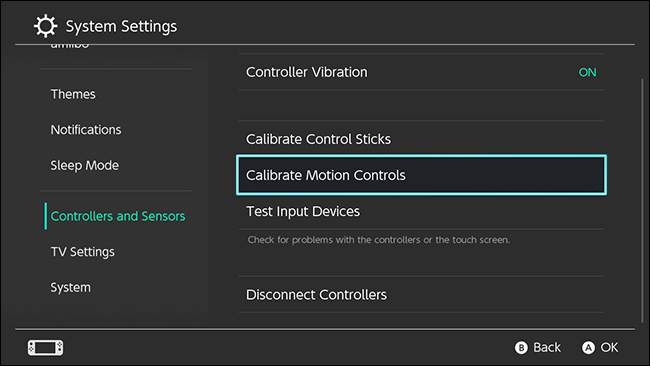The image size is (650, 366).
Task: Select the partially hidden amiibo entry
Action: [x=70, y=45]
